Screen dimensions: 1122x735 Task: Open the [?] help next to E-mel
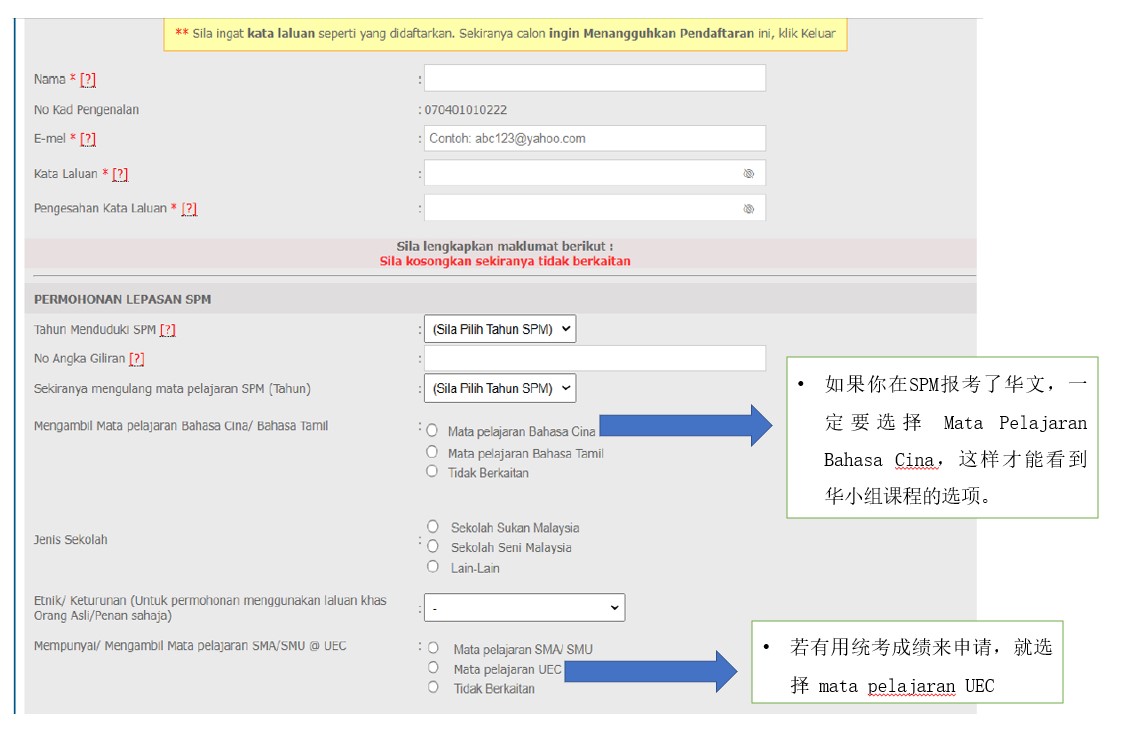(x=88, y=139)
